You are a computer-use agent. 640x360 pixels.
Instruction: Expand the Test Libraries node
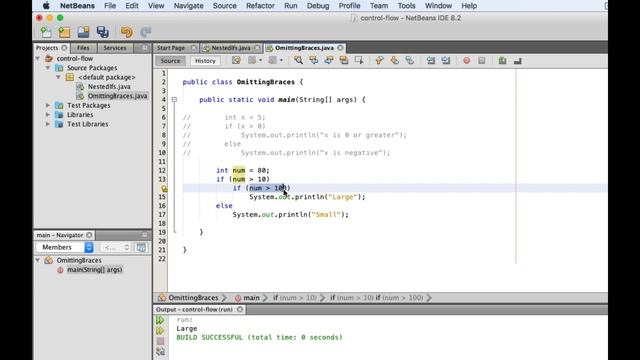click(48, 124)
